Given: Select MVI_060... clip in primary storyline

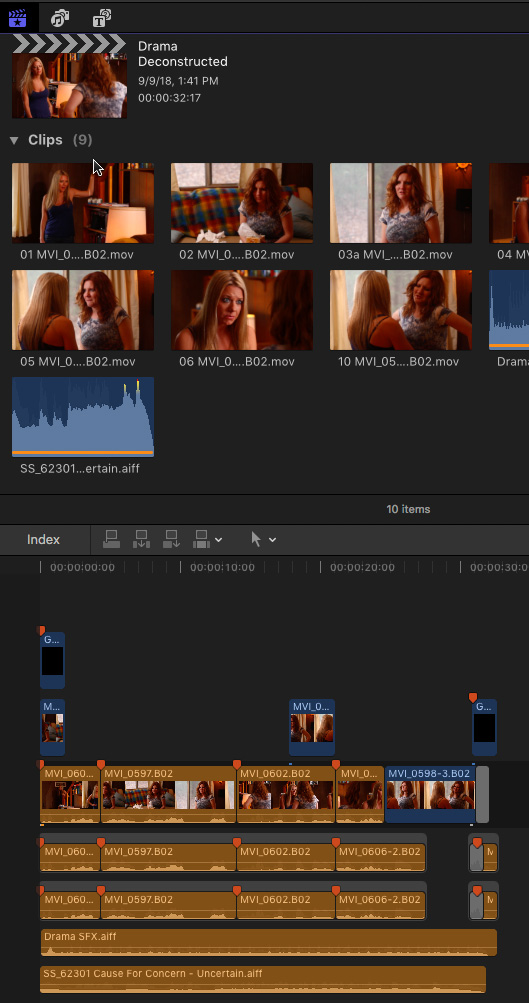Looking at the screenshot, I should coord(70,795).
